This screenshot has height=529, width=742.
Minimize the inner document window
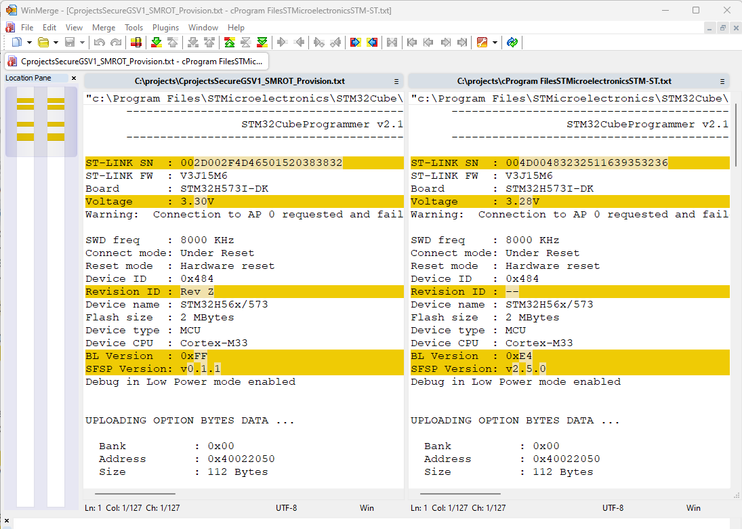709,28
